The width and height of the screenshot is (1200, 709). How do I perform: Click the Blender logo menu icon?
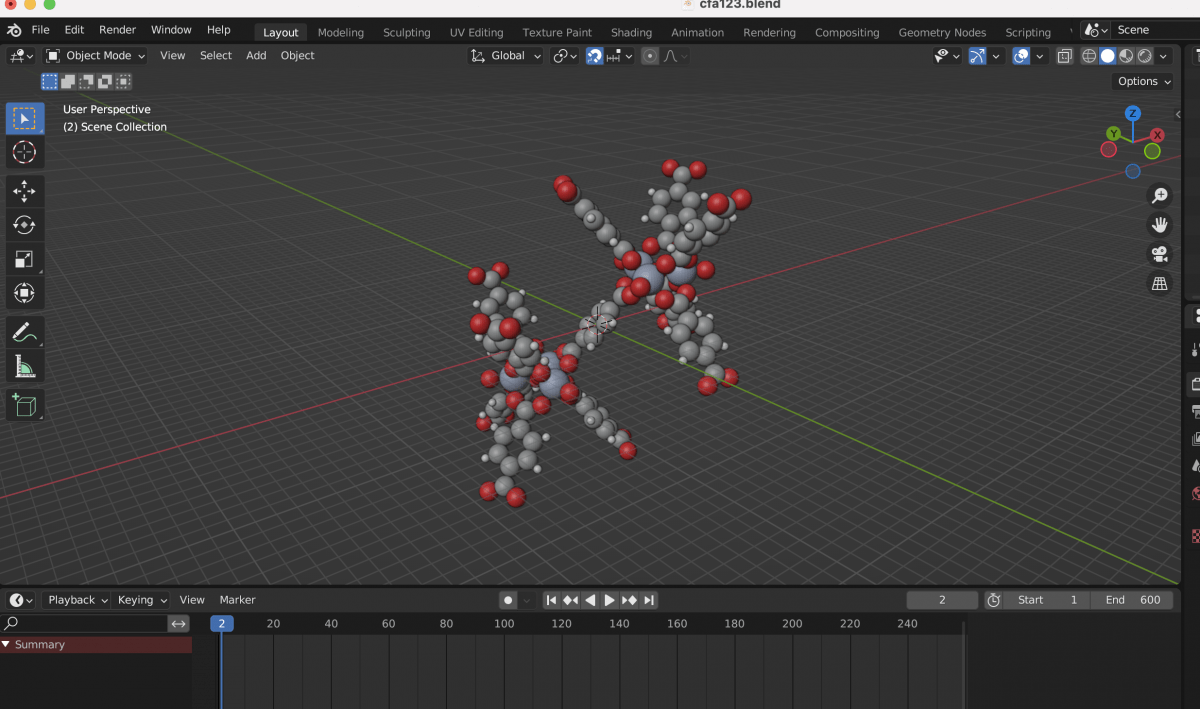[14, 30]
